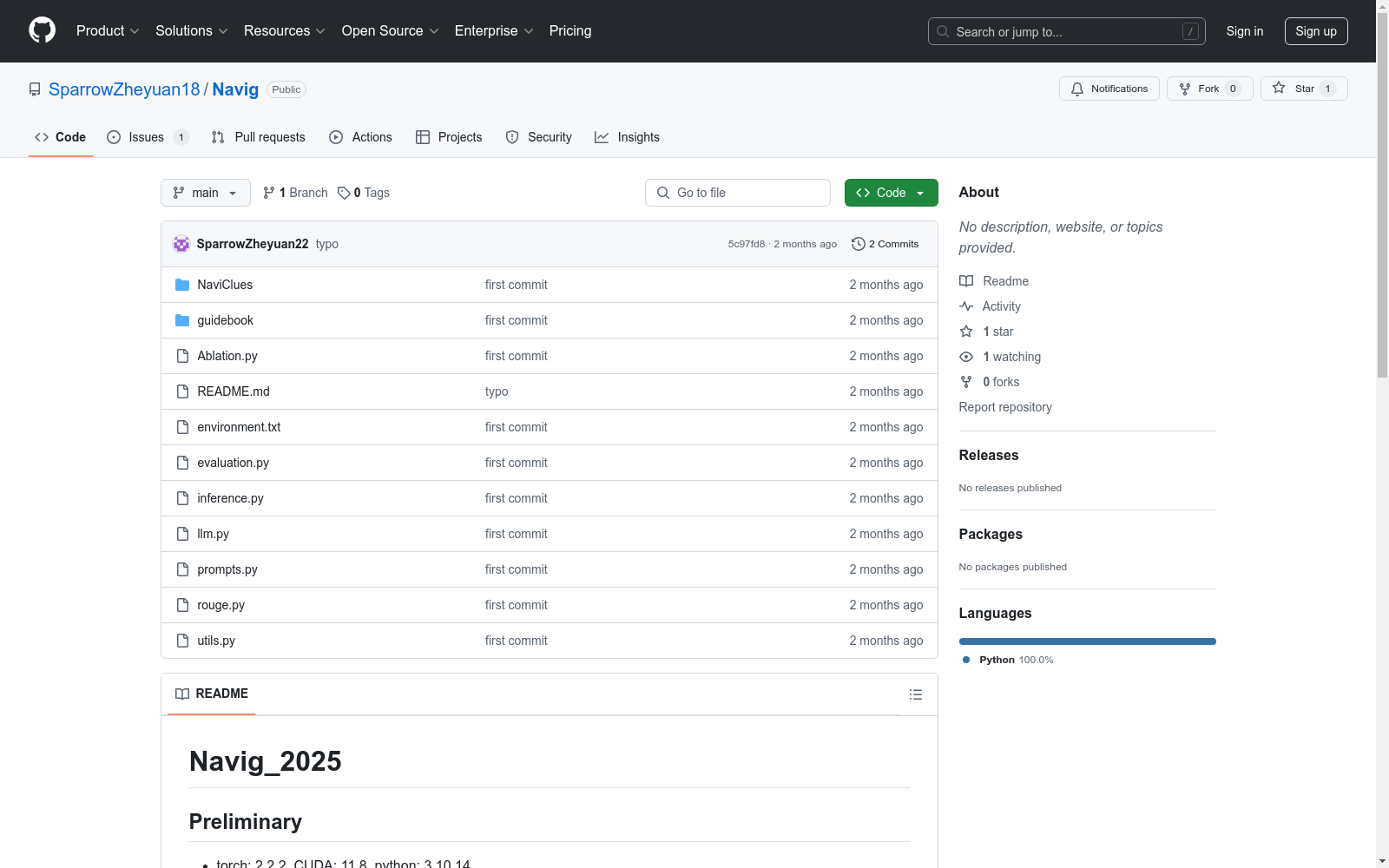Click the tag icon next to Tags
This screenshot has height=868, width=1389.
click(x=344, y=193)
